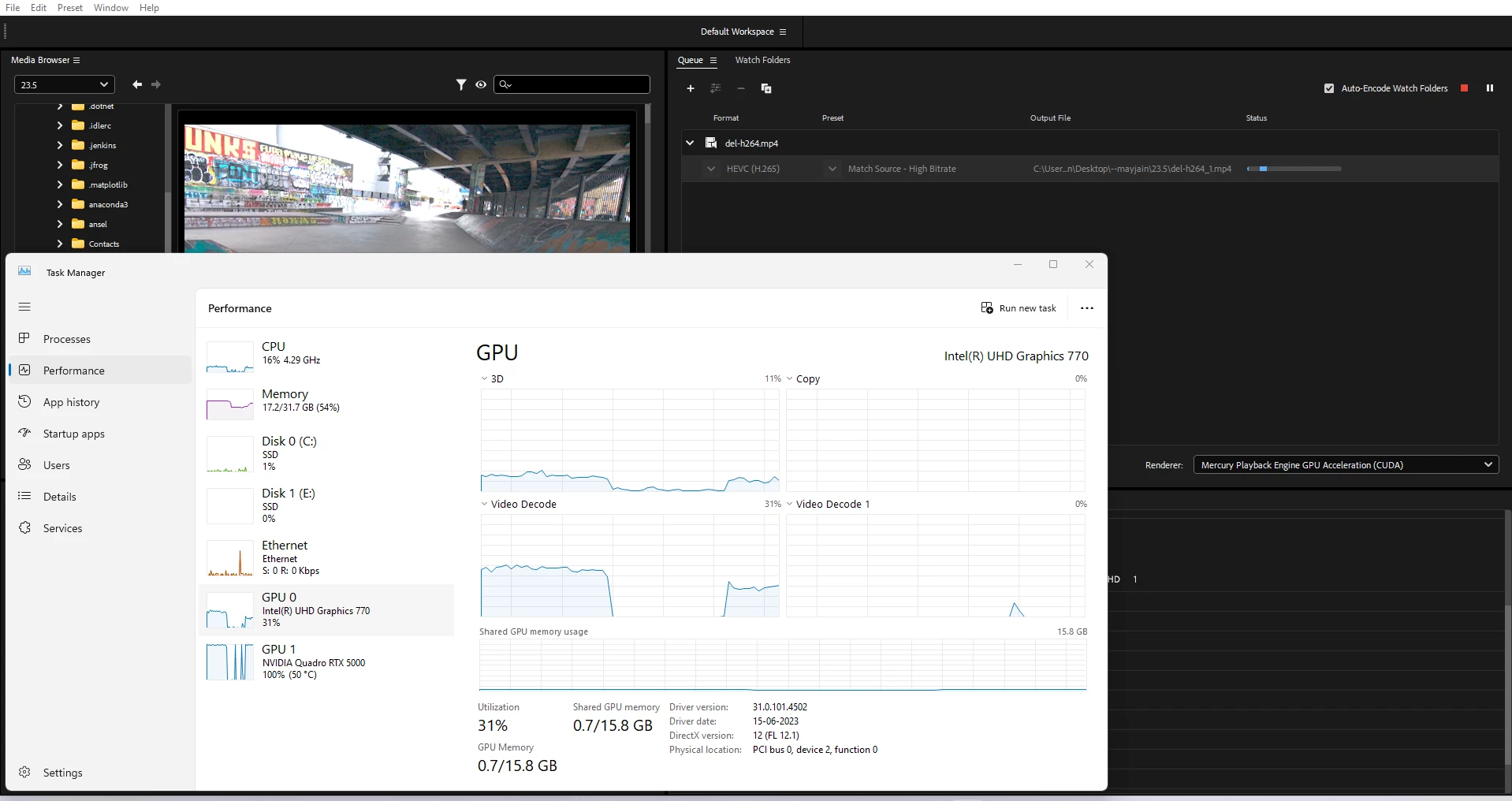Screen dimensions: 1512x801
Task: Uncheck Auto-Encode Watch Folders checkbox
Action: (1329, 88)
